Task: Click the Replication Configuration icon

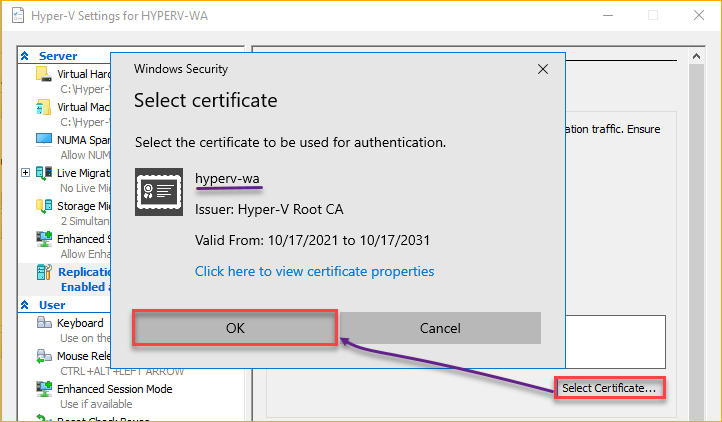Action: pyautogui.click(x=44, y=272)
